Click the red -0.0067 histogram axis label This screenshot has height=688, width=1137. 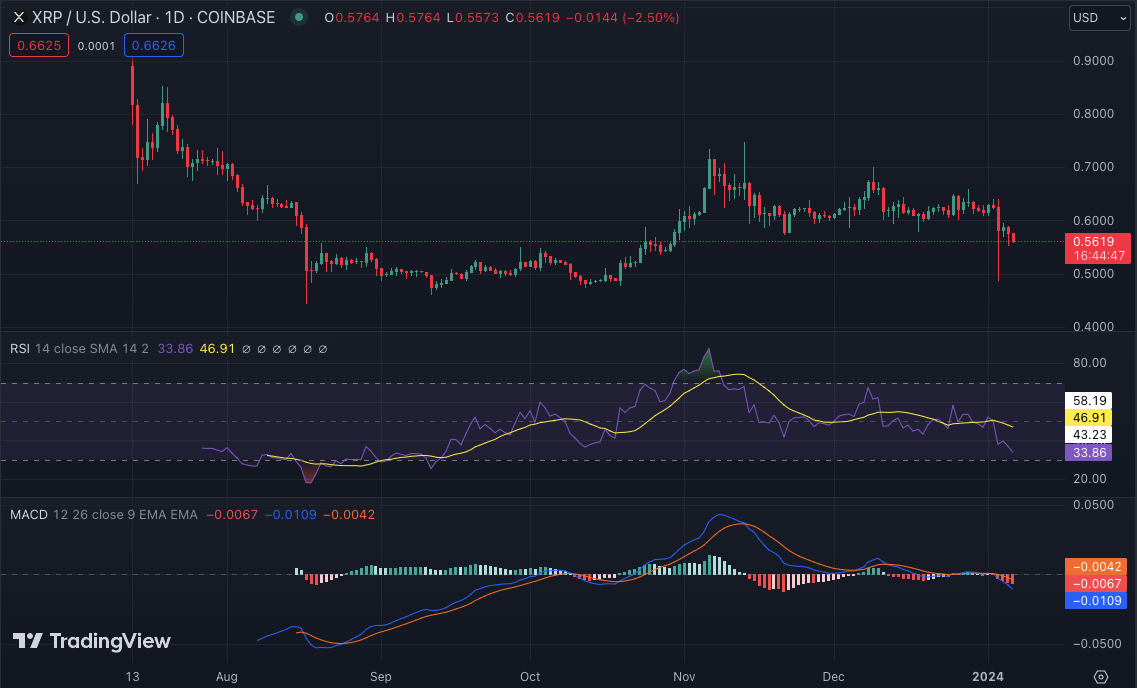click(x=1098, y=583)
